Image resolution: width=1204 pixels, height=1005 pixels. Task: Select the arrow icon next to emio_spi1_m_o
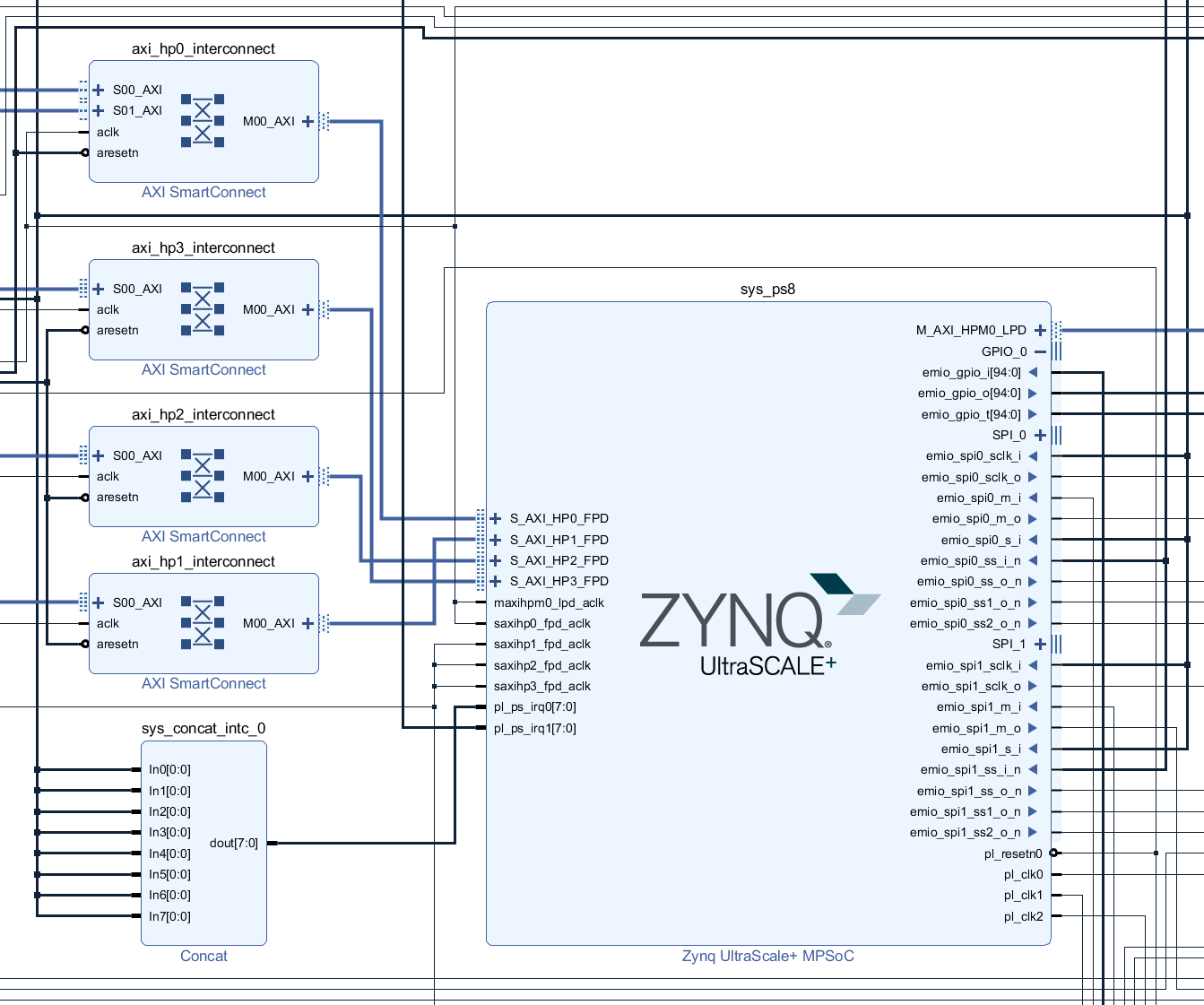coord(1033,728)
